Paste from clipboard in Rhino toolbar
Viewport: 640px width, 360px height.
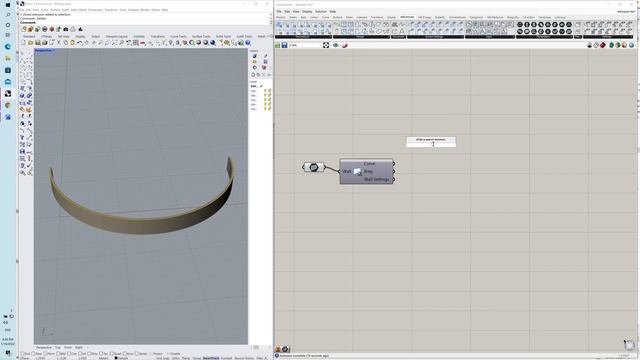coord(72,42)
